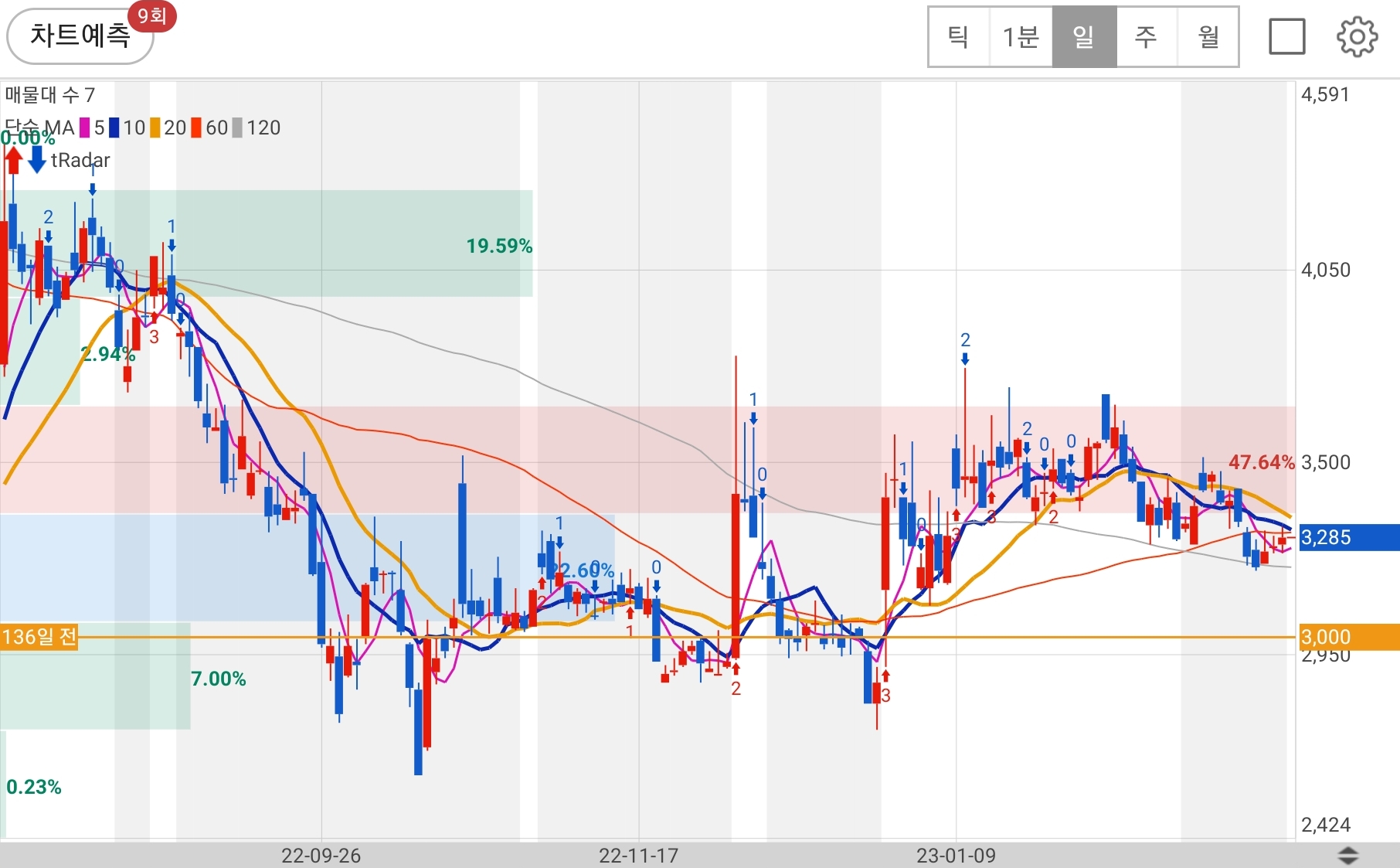Click the 2.94% volume profile label
This screenshot has width=1400, height=868.
click(108, 354)
